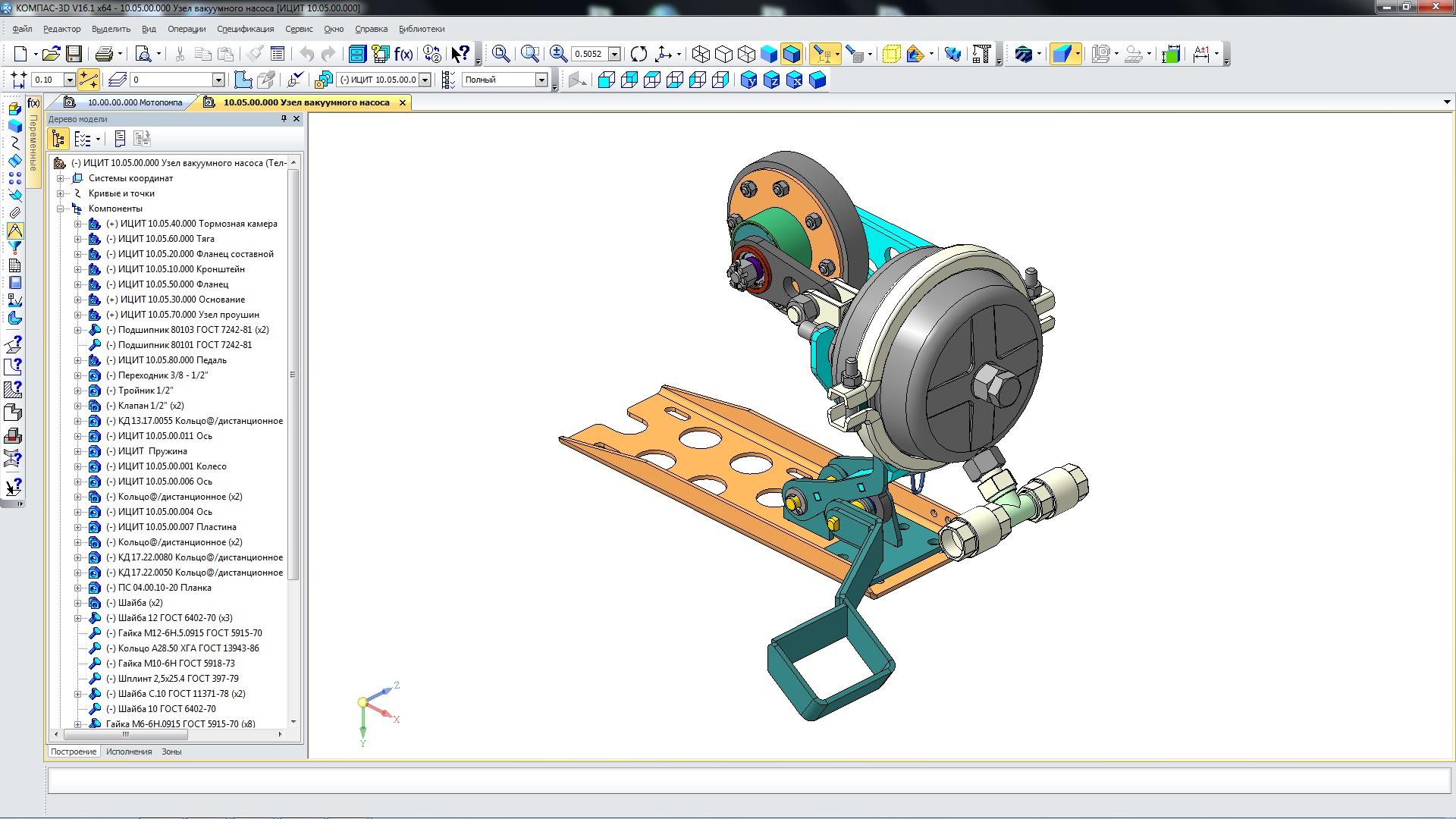Toggle shaded with edges display mode

791,54
